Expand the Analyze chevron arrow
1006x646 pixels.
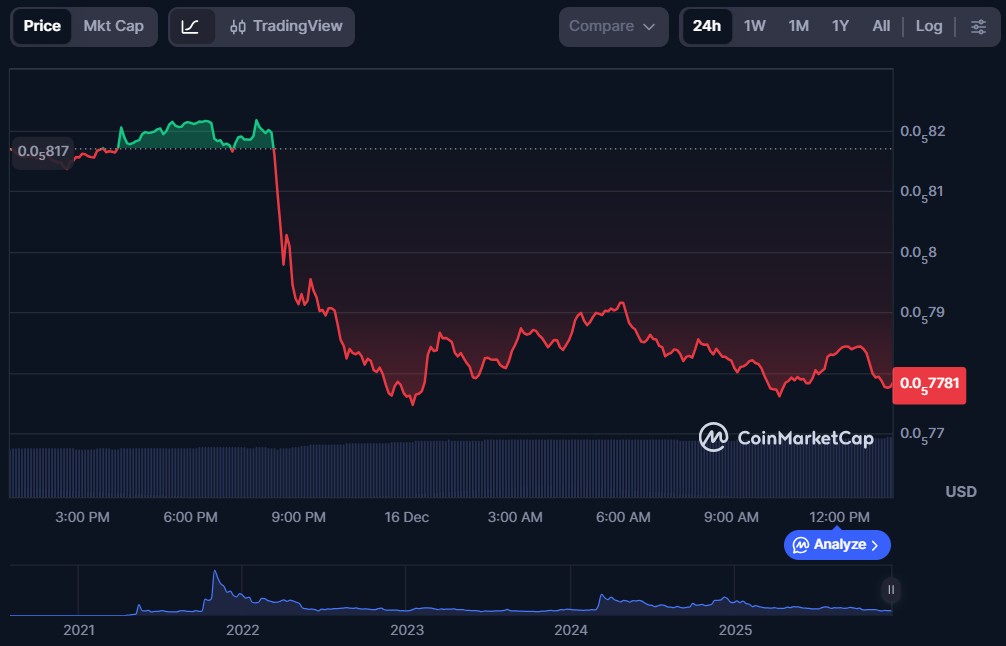pos(875,545)
